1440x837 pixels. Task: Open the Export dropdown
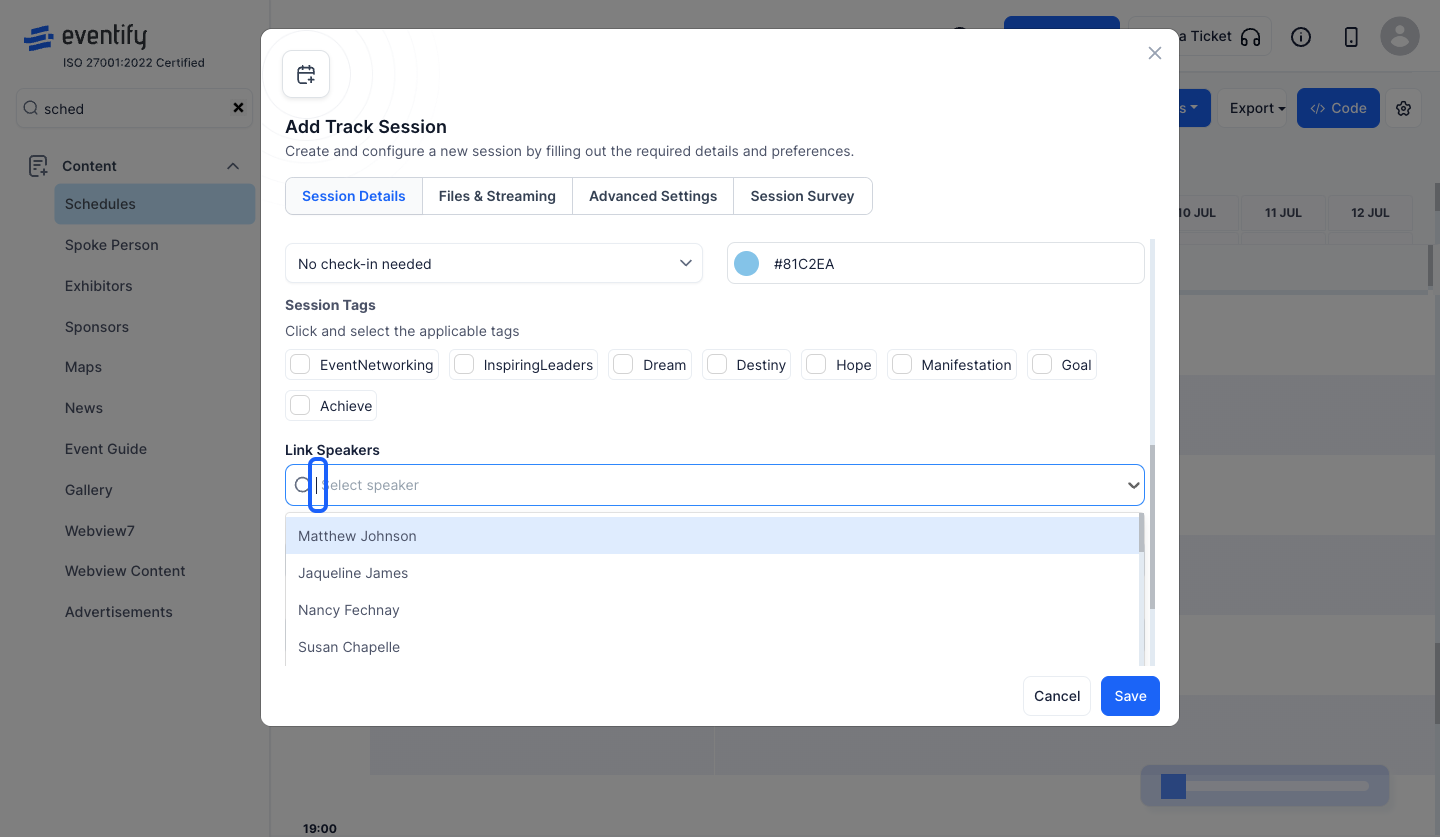coord(1257,108)
